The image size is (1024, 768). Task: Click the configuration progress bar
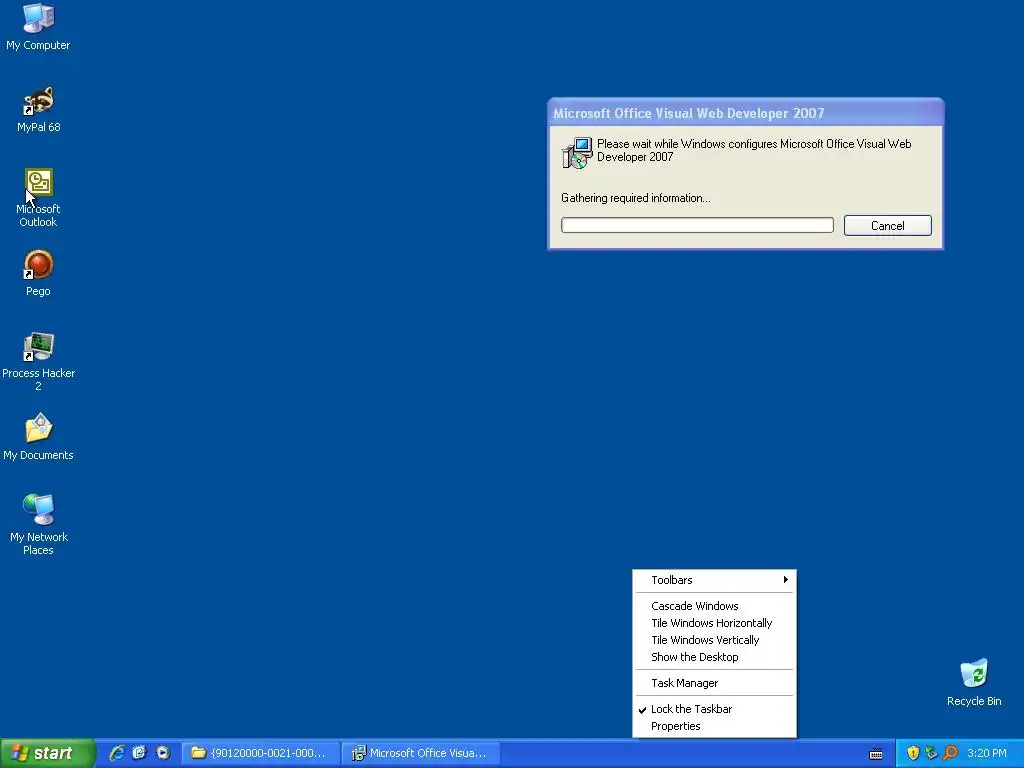coord(697,225)
